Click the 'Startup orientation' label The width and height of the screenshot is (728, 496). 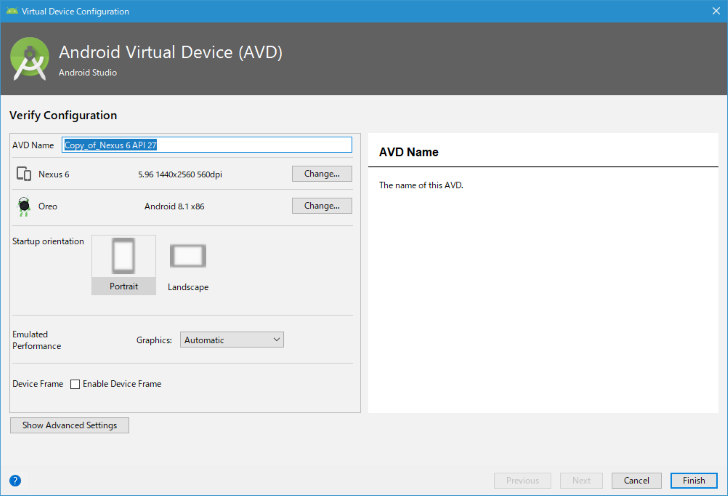(48, 241)
